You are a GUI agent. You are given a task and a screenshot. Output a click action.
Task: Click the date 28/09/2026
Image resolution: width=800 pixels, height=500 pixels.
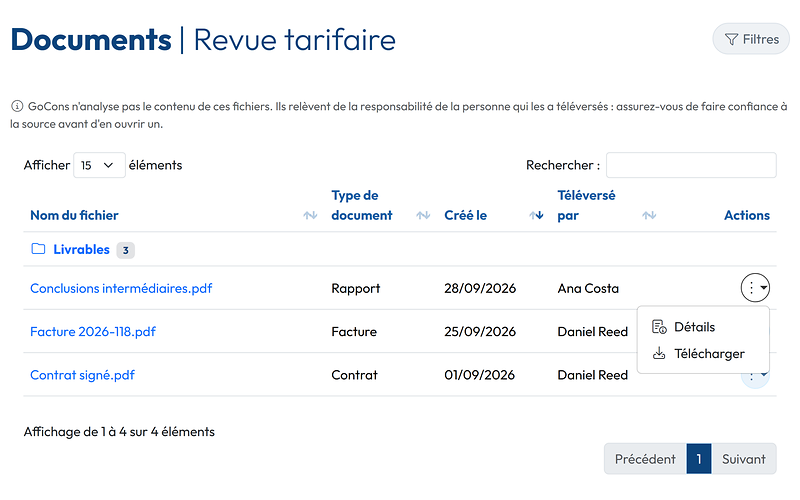coord(480,288)
